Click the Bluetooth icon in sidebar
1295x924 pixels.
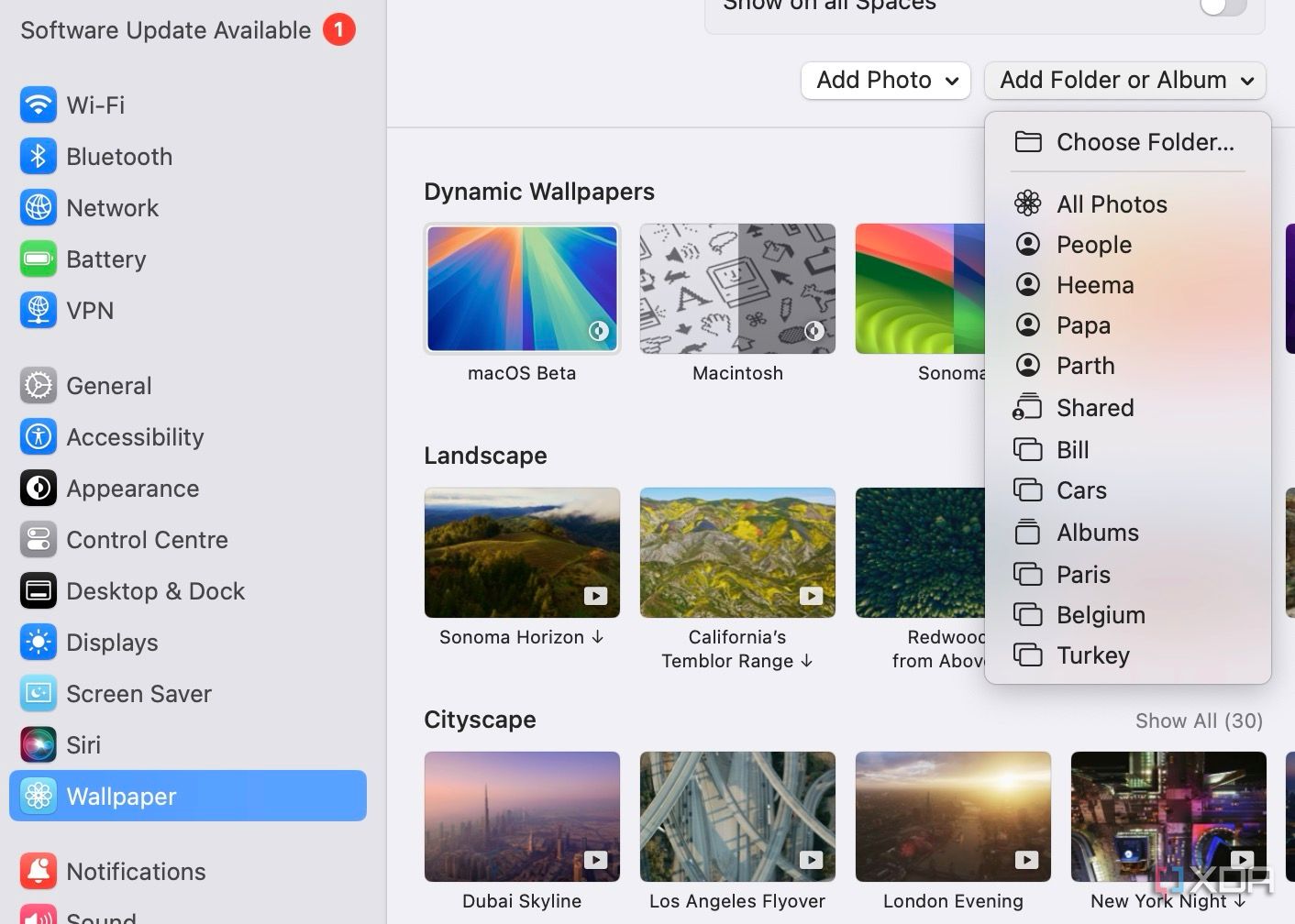(39, 156)
